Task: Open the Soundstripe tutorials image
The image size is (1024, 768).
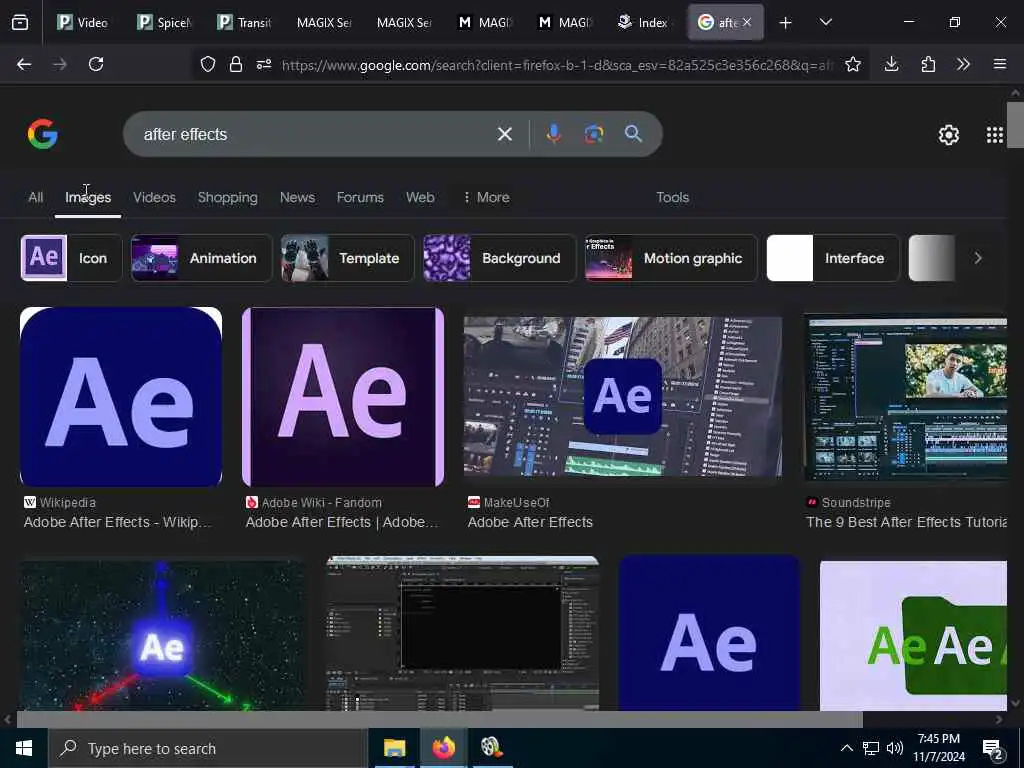Action: coord(905,398)
